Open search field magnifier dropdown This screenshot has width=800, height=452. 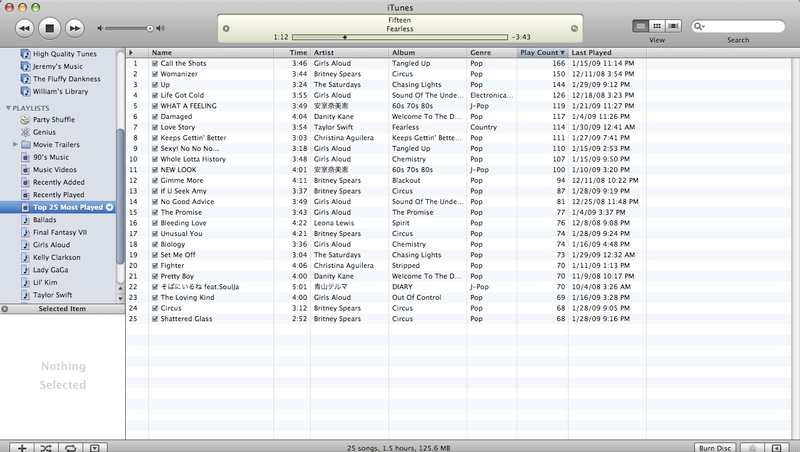700,27
